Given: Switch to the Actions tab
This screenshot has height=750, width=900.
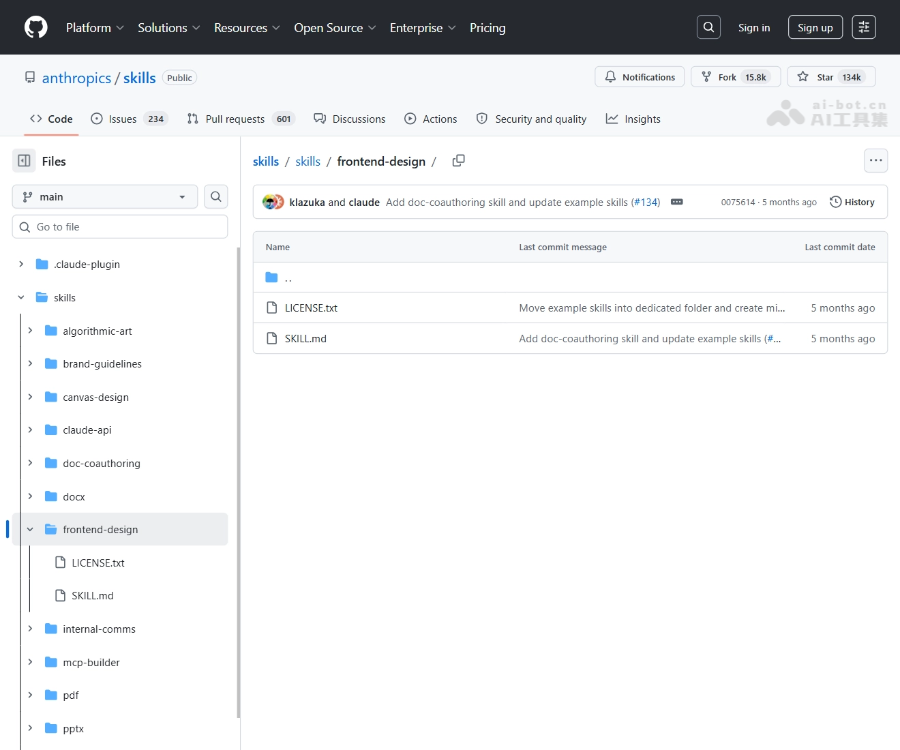Looking at the screenshot, I should point(430,119).
